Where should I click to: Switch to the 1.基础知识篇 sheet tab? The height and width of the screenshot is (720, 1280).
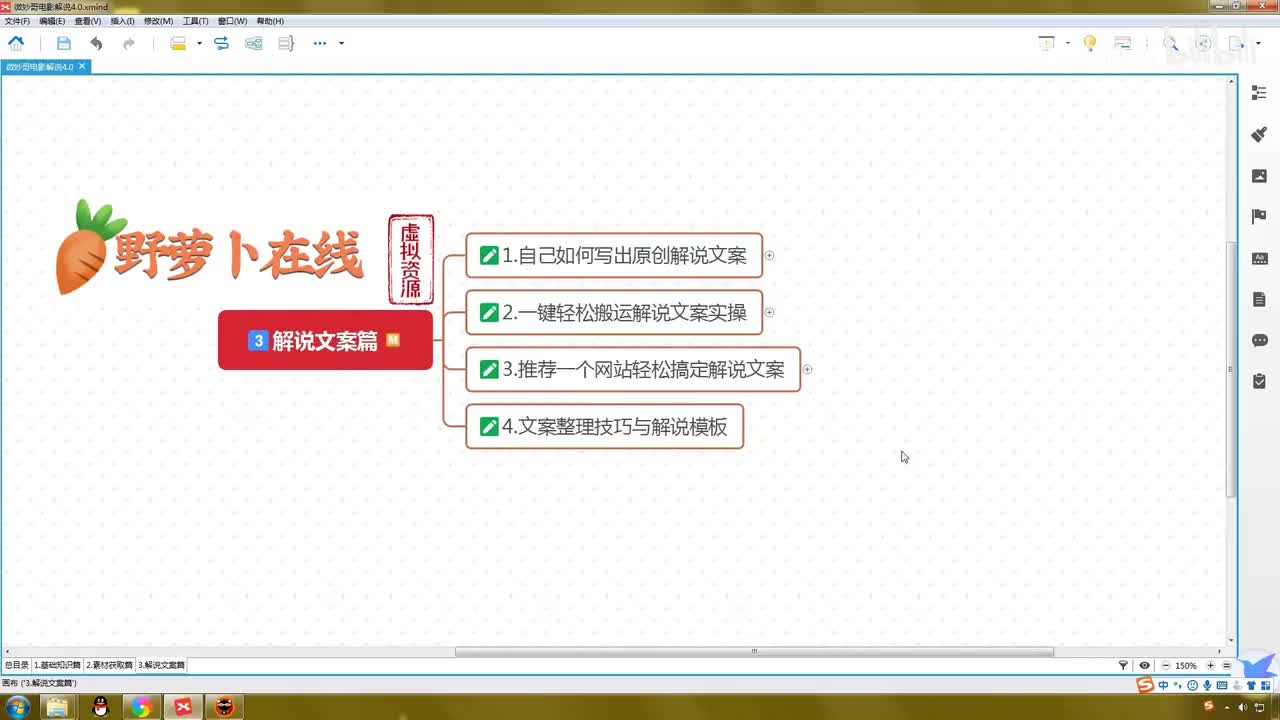[x=57, y=665]
